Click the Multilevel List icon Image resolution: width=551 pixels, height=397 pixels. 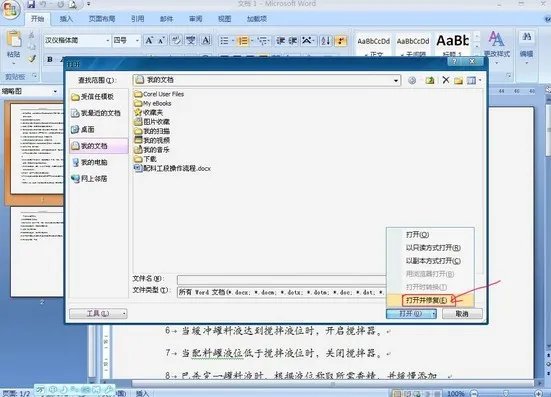[x=262, y=41]
